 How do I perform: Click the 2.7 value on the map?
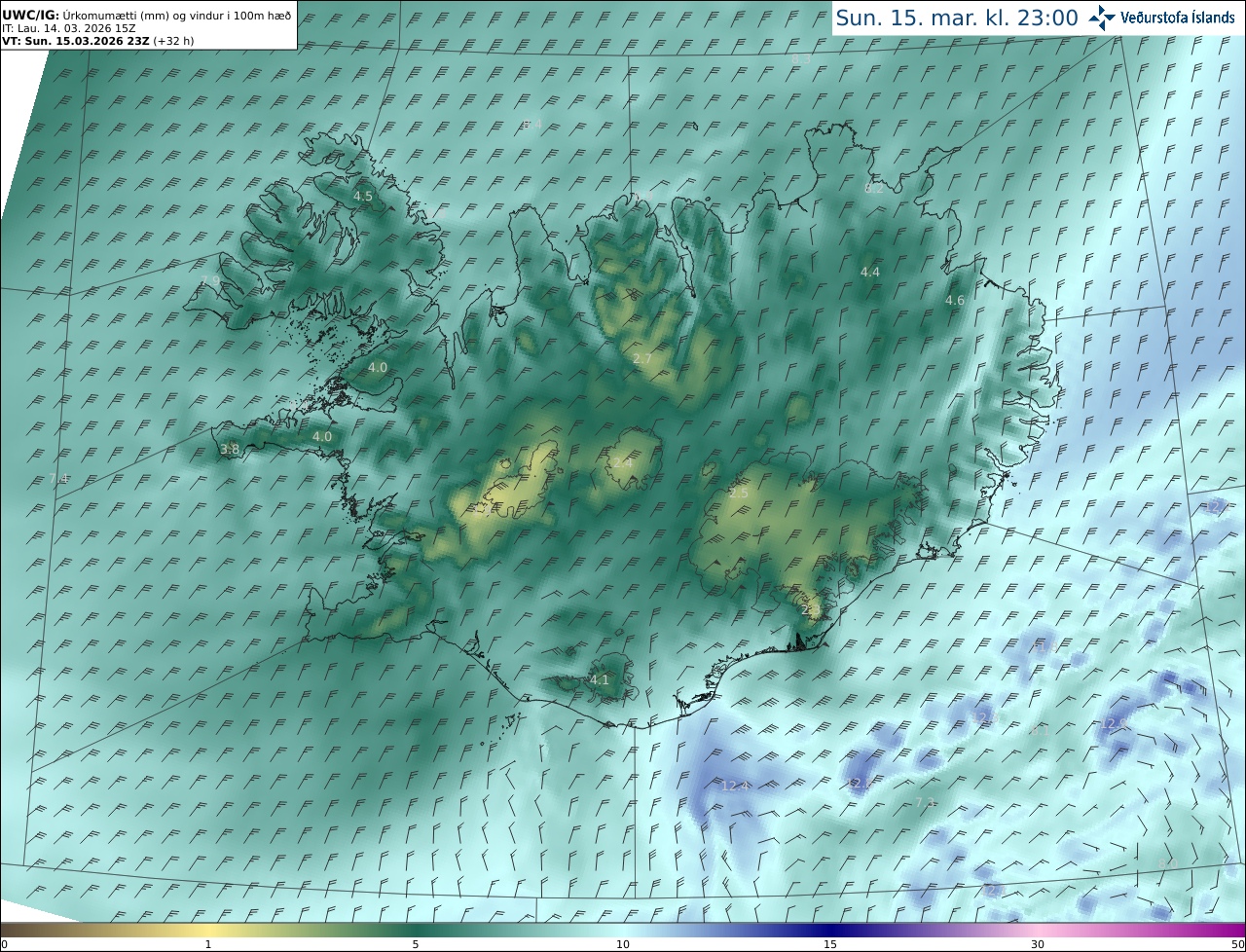point(642,359)
